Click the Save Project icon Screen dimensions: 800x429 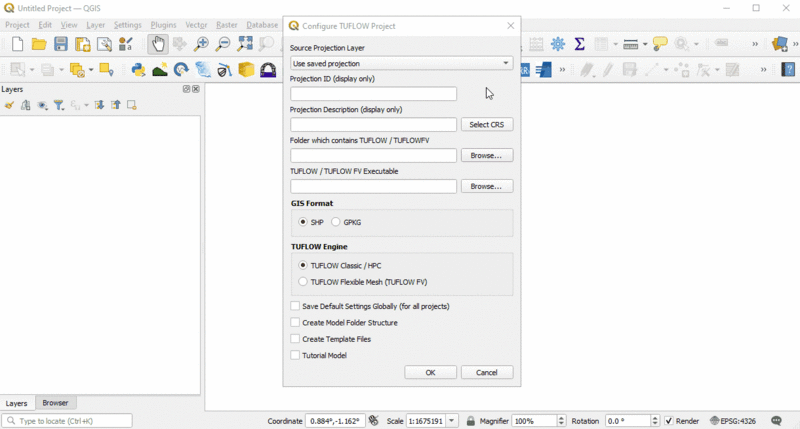[x=61, y=44]
